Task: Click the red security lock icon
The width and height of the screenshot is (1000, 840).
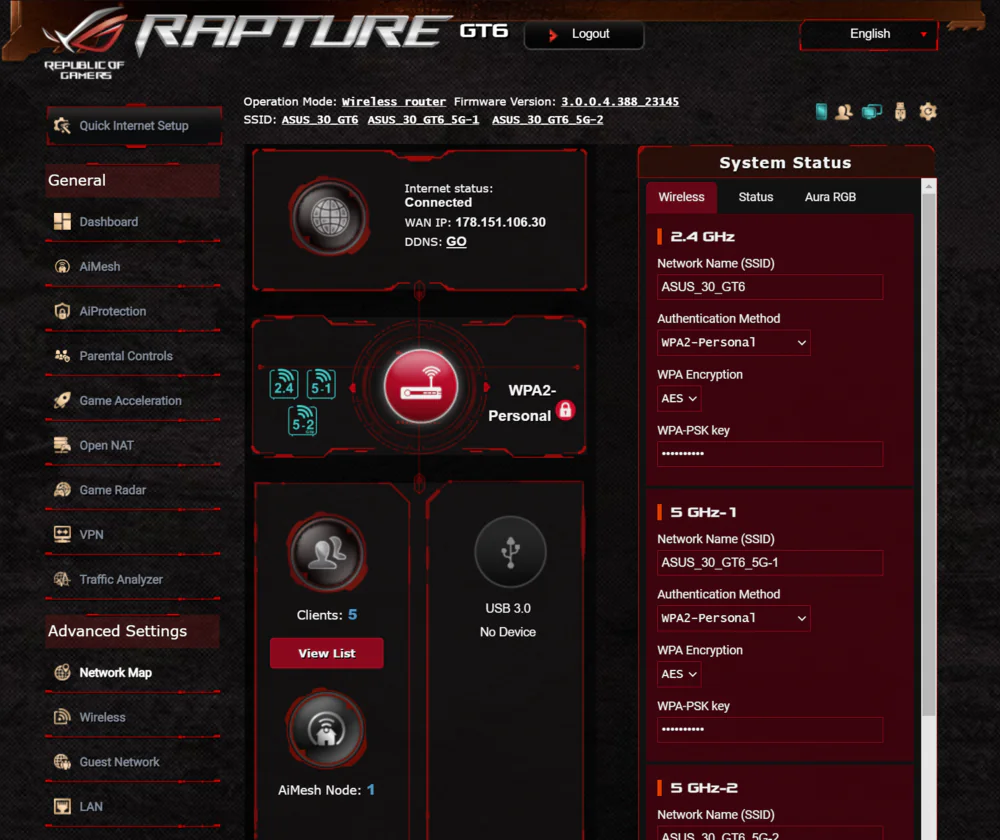Action: 565,410
